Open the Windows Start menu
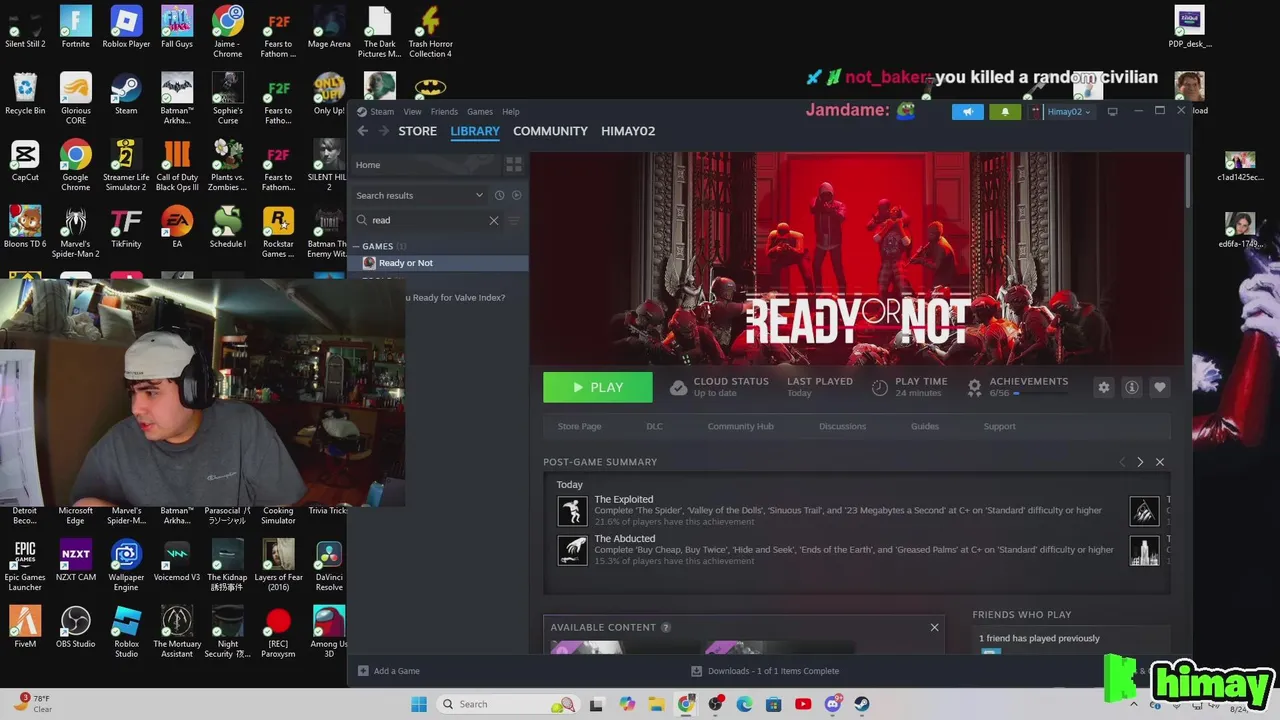The image size is (1280, 720). [419, 704]
